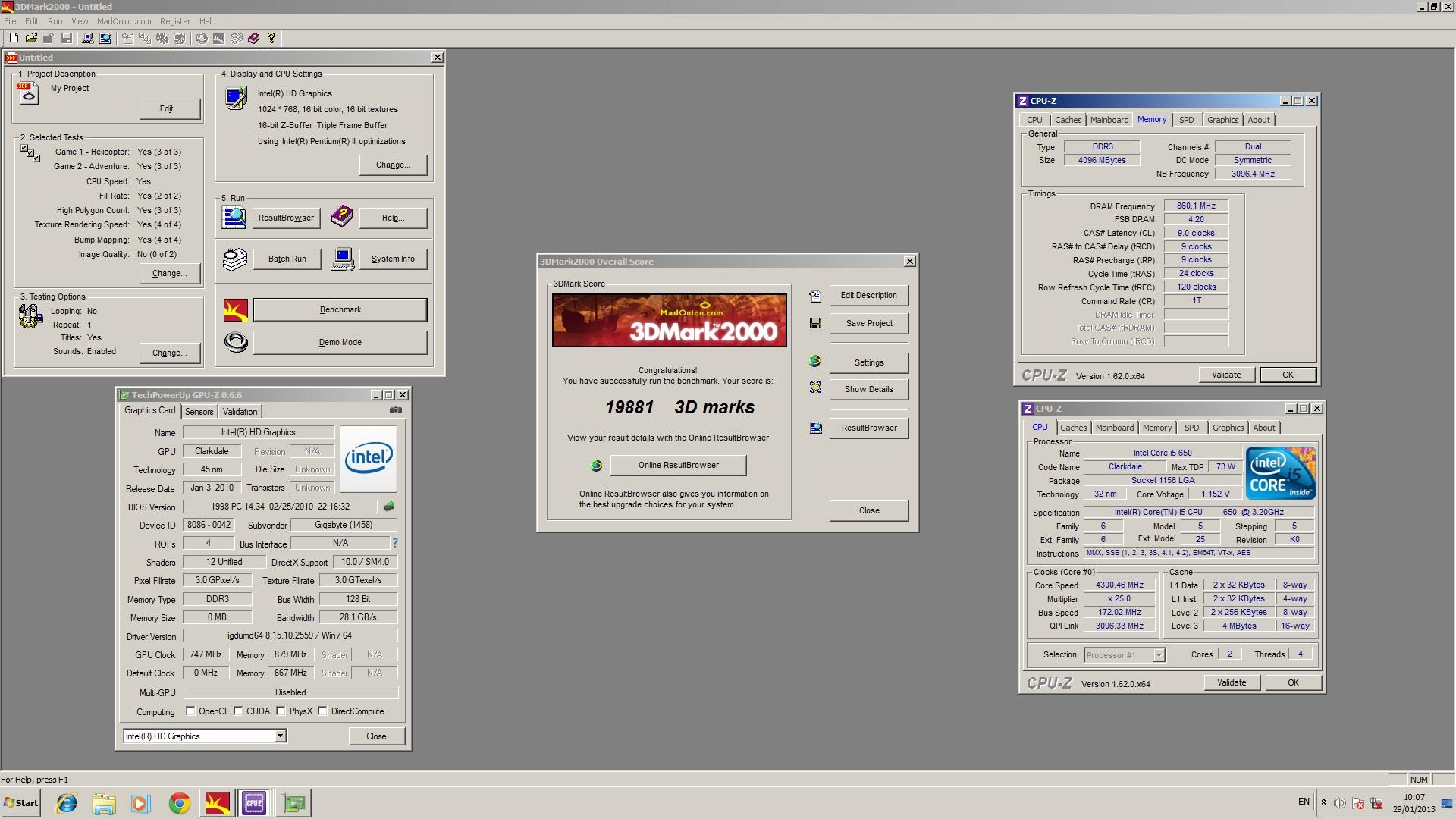Enable the PhysX checkbox in GPU-Z

(281, 711)
